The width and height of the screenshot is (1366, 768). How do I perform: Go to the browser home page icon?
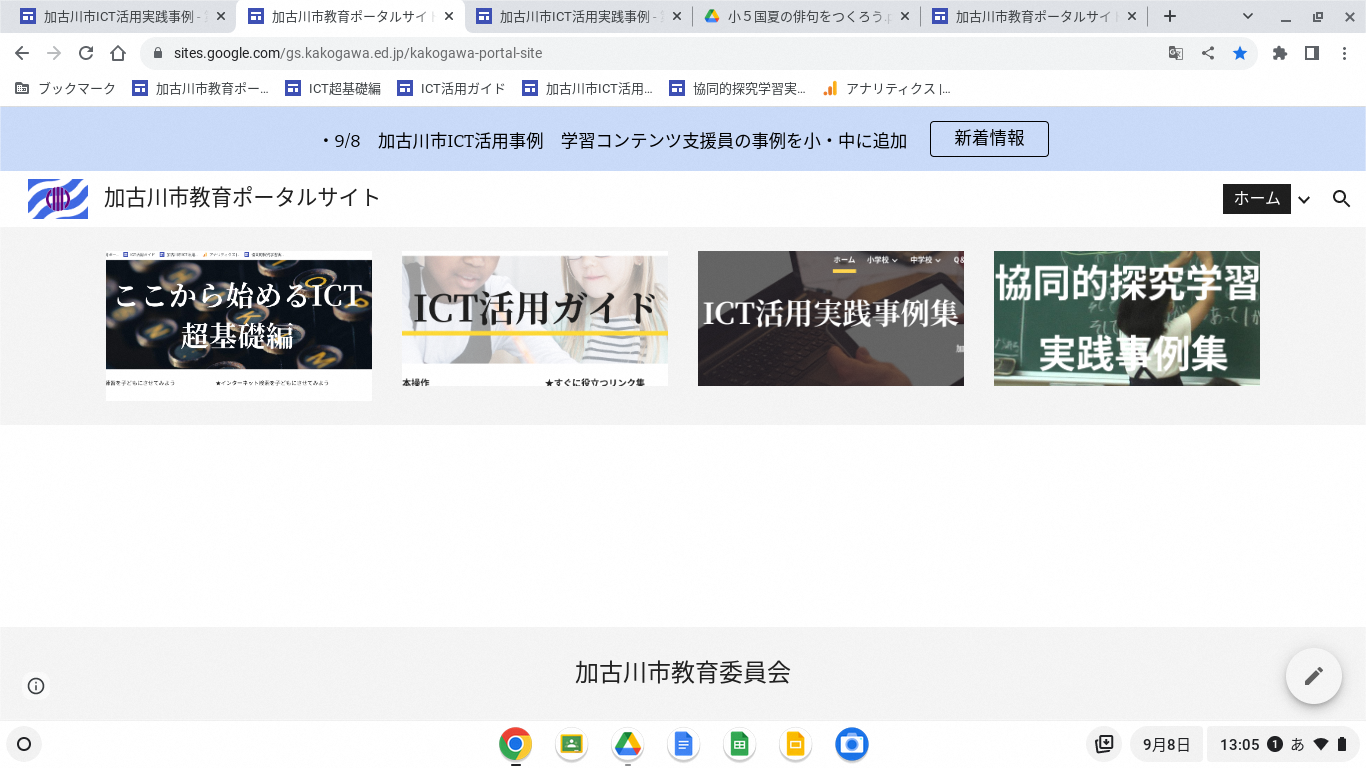coord(118,53)
